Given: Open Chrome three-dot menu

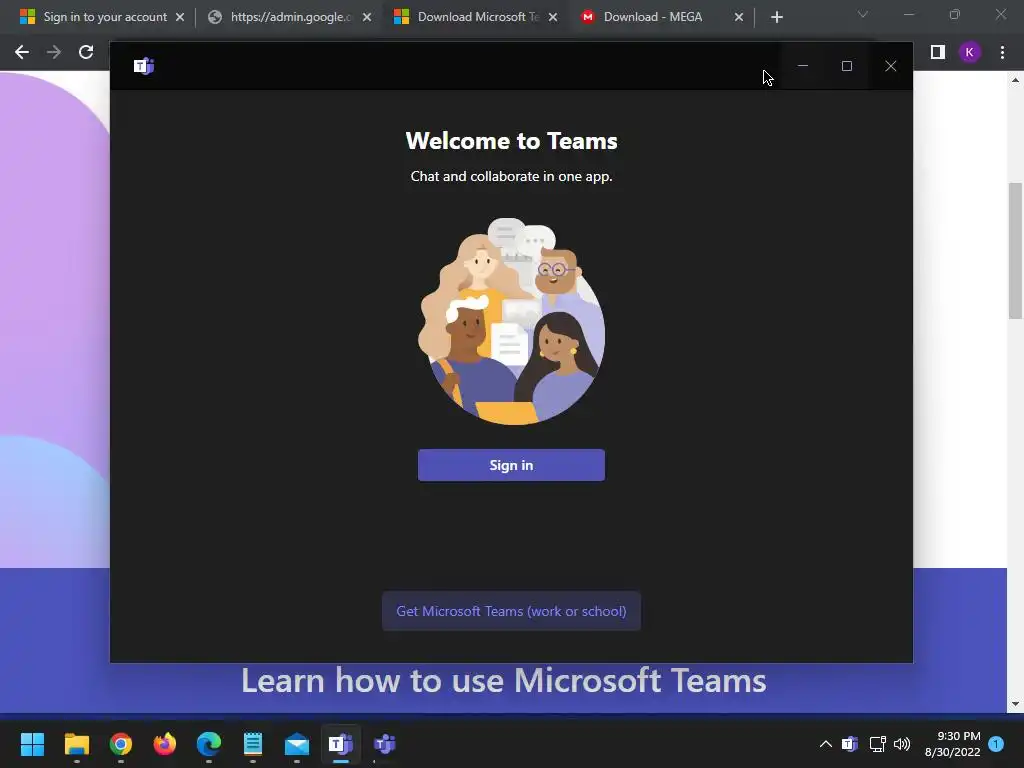Looking at the screenshot, I should tap(1002, 52).
